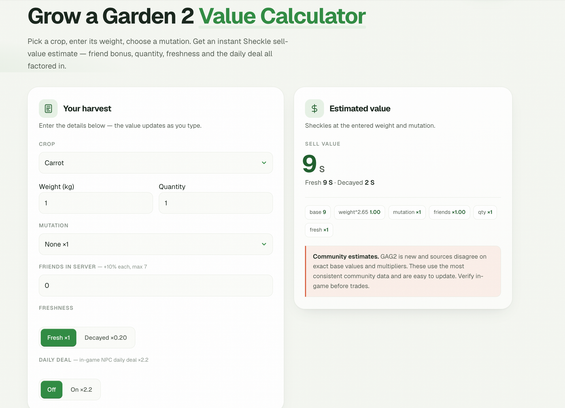
Task: Open the Crop dropdown showing Carrot
Action: (156, 163)
